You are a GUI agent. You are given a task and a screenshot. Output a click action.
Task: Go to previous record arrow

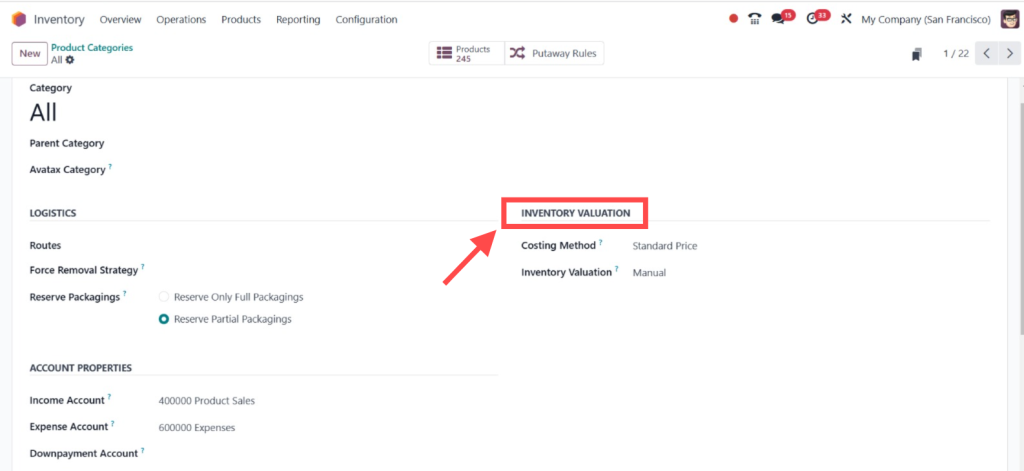click(x=986, y=54)
